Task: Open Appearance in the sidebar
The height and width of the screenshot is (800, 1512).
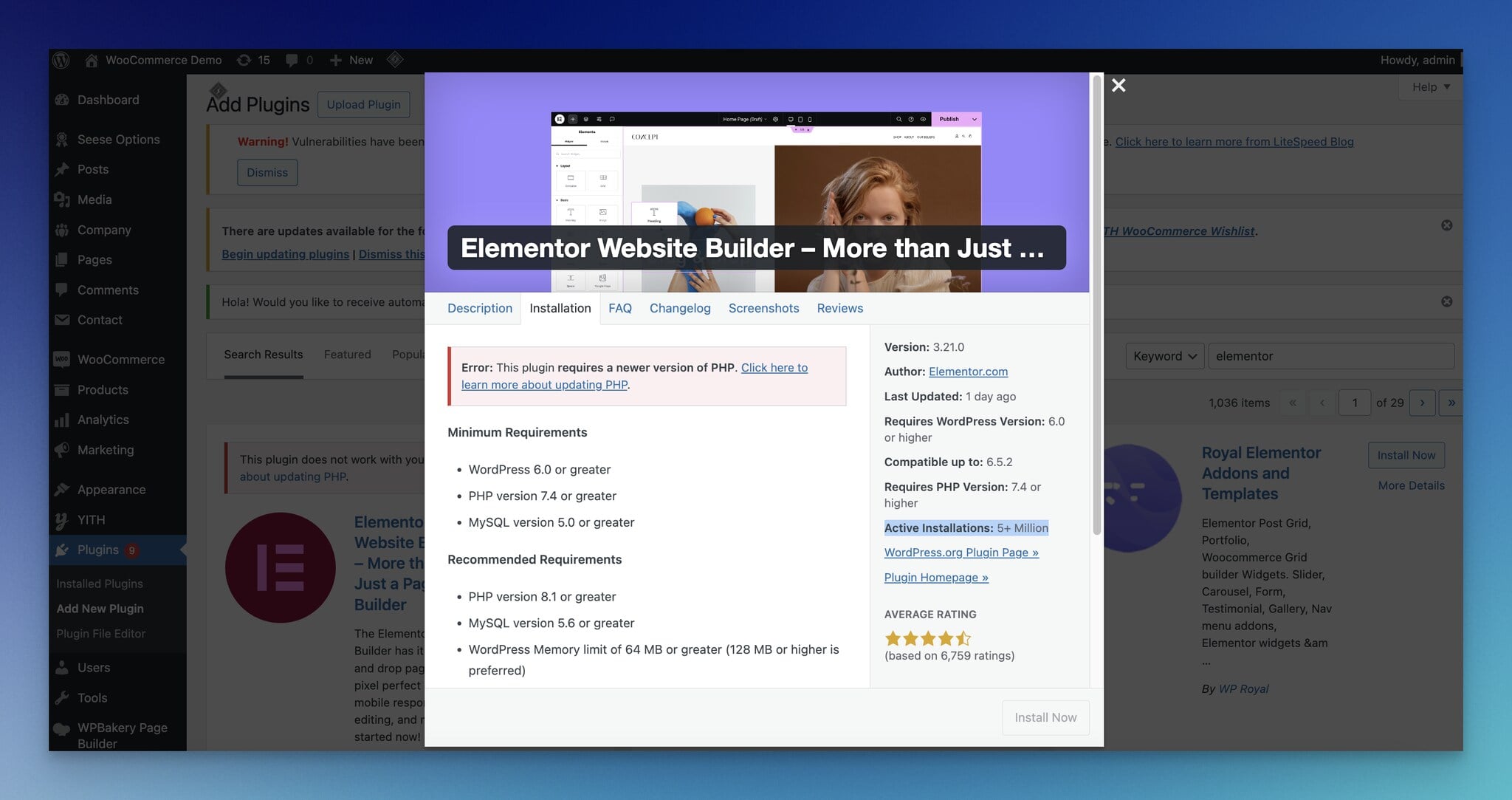Action: tap(111, 490)
